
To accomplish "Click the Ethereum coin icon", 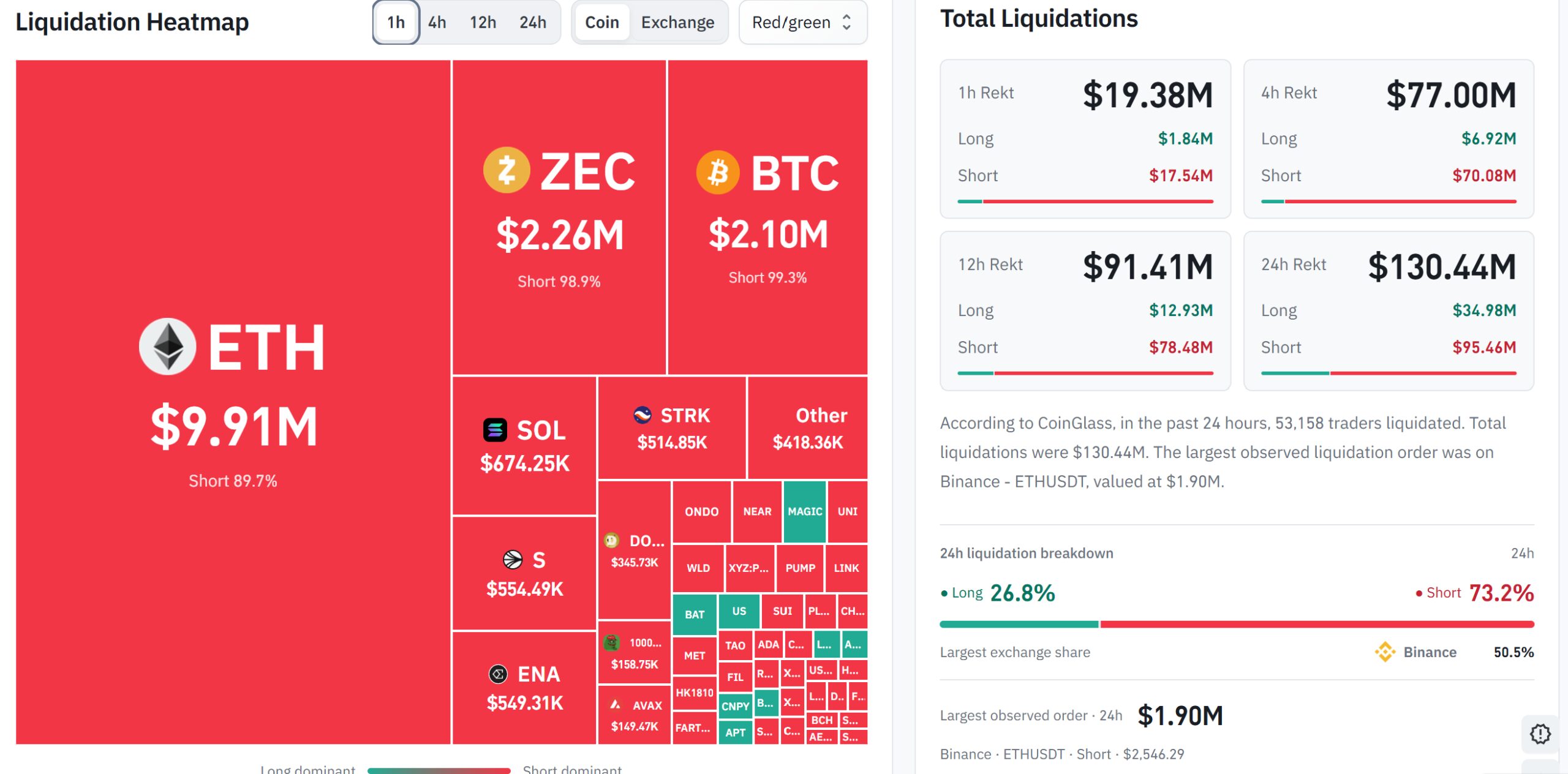I will (x=167, y=347).
